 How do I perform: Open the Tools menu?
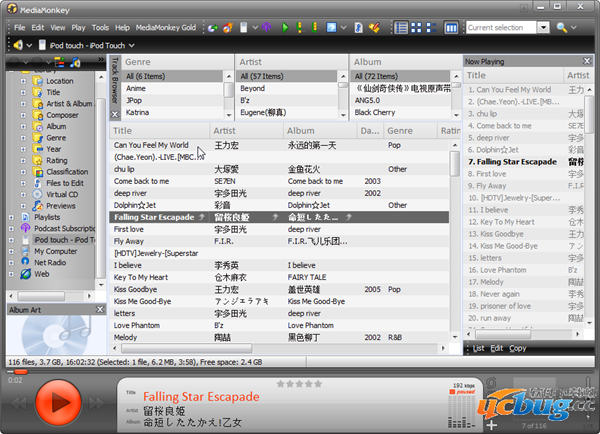[100, 27]
